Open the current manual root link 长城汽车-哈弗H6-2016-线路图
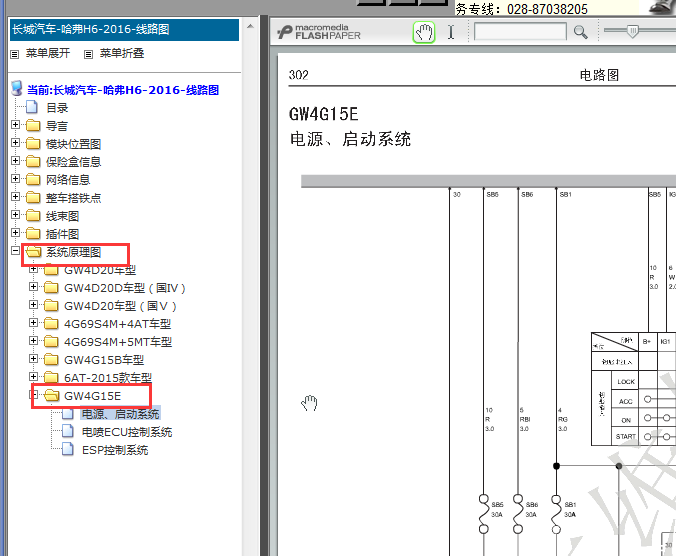This screenshot has height=556, width=676. click(x=123, y=90)
